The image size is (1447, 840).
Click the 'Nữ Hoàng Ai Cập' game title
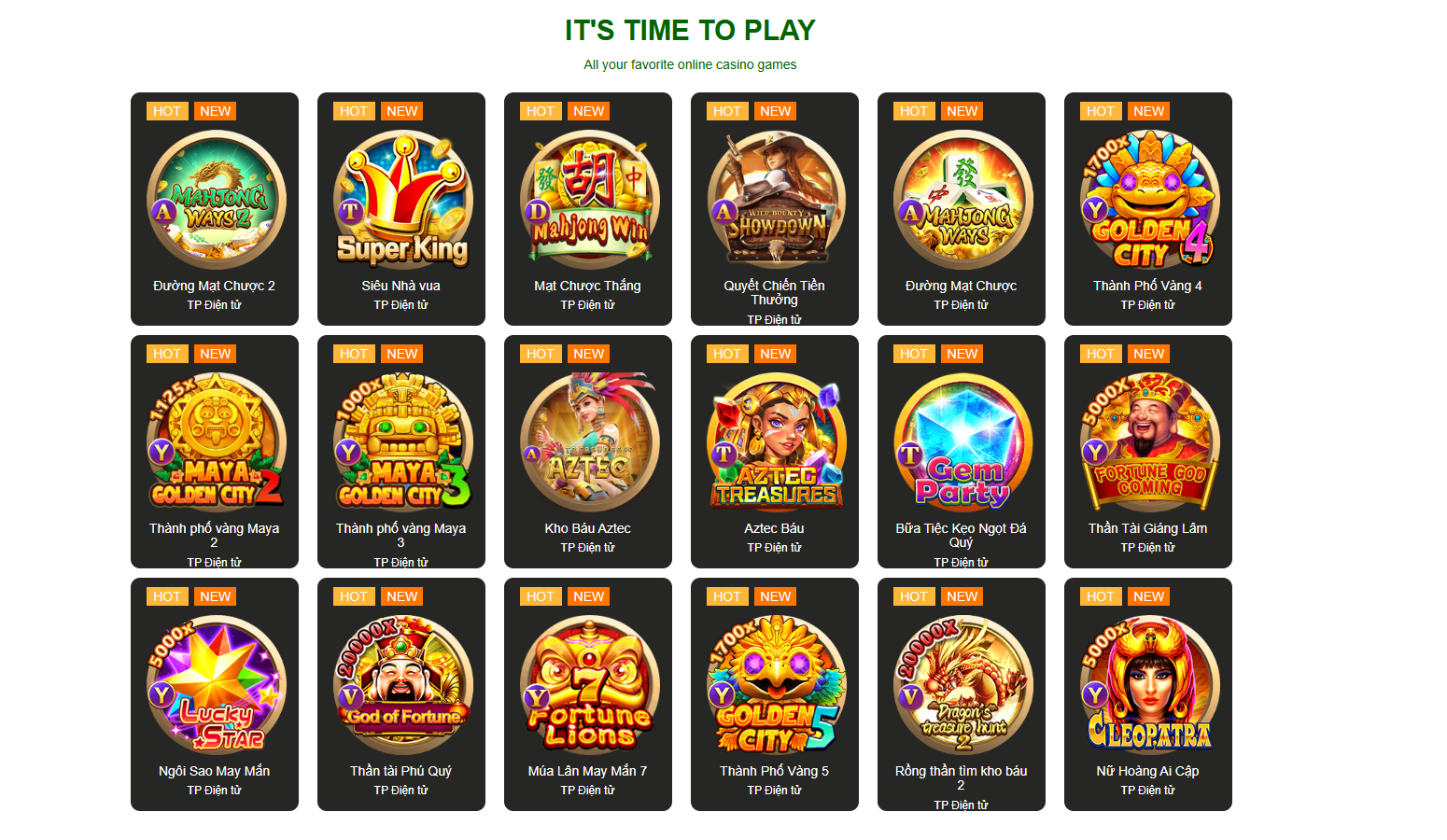1148,771
